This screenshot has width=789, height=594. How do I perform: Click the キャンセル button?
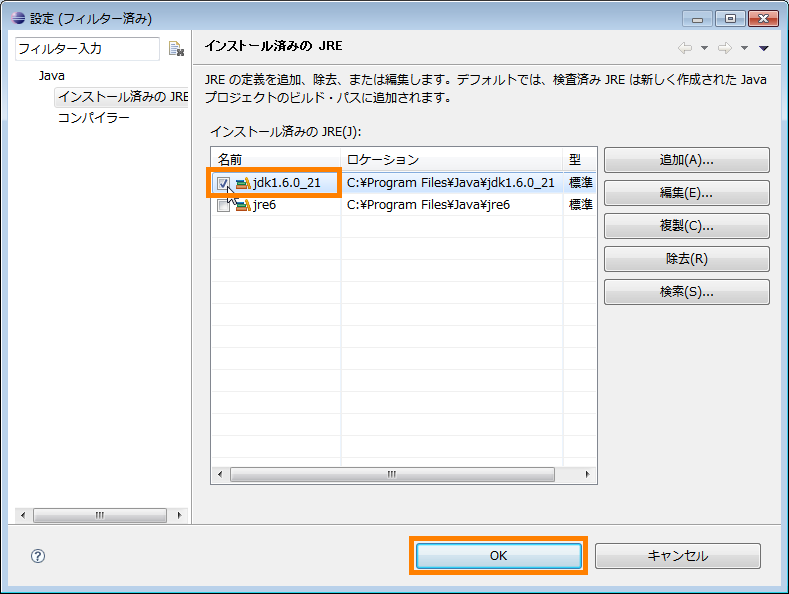click(678, 556)
